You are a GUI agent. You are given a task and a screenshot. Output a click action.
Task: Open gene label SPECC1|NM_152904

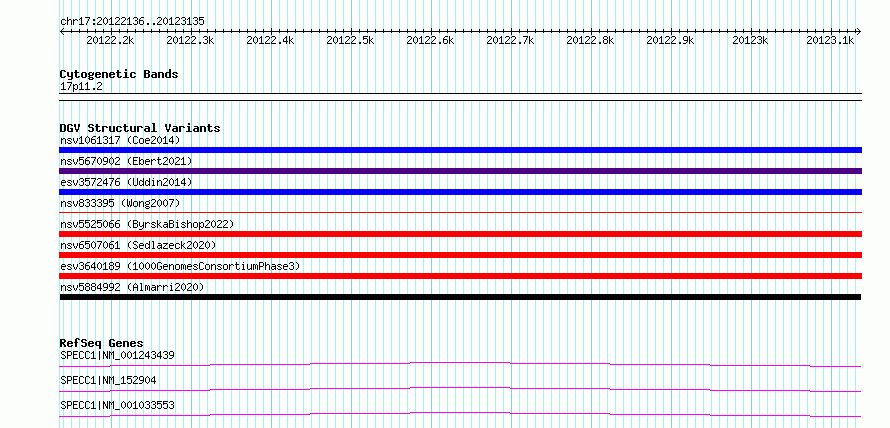point(108,380)
